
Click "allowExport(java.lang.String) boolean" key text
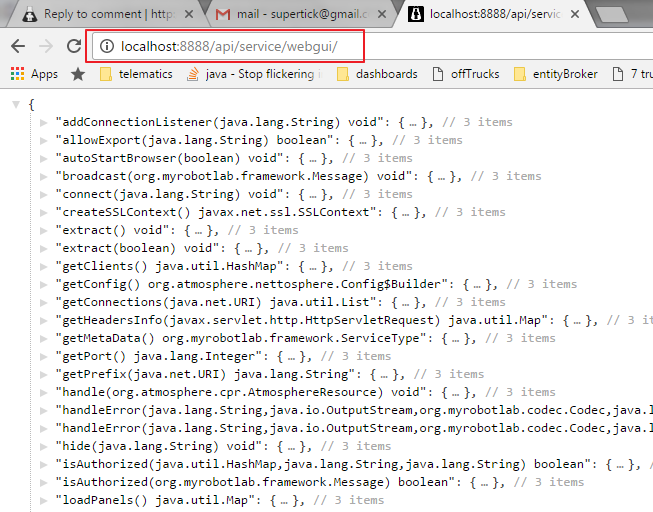(194, 140)
